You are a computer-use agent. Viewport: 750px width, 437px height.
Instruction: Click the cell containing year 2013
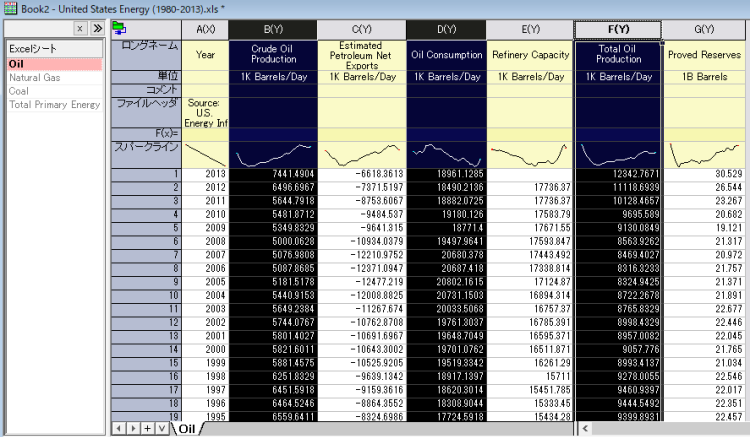pyautogui.click(x=205, y=174)
